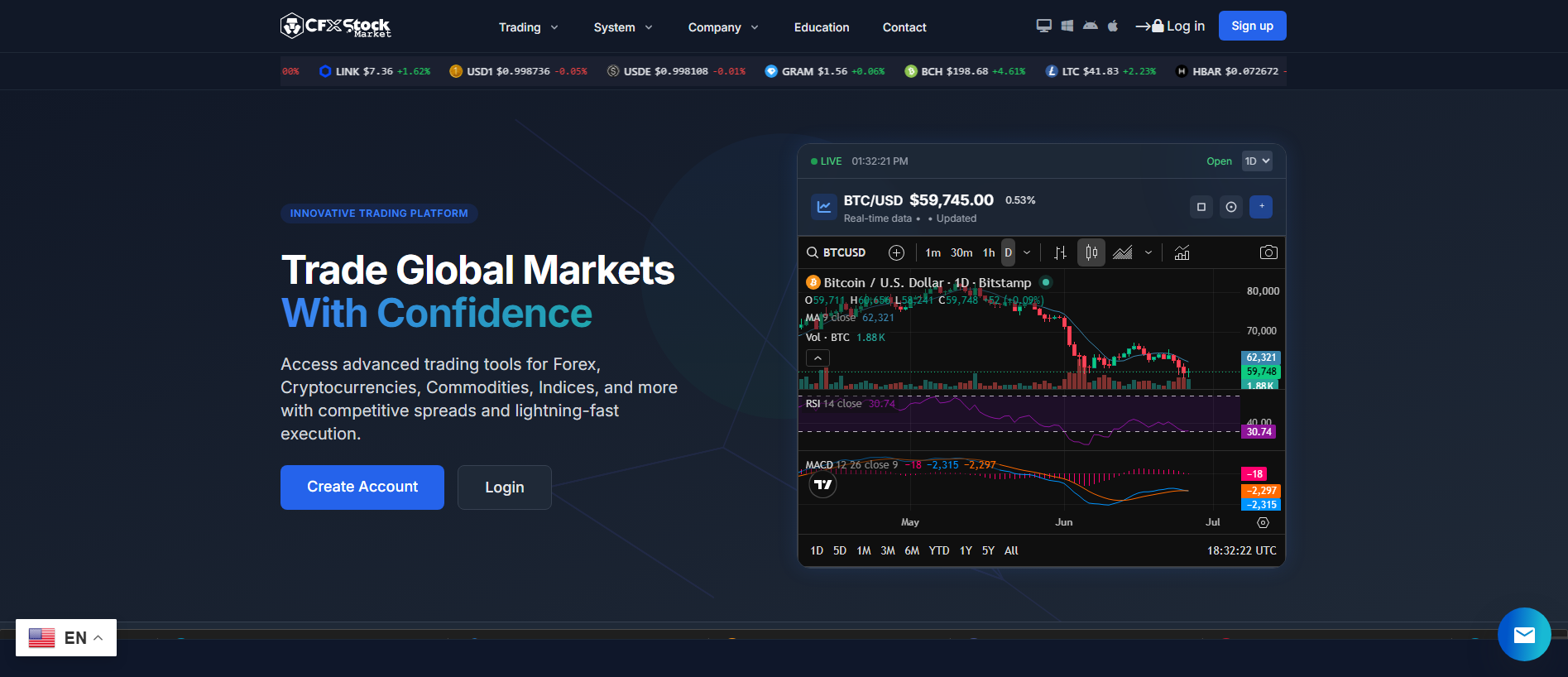Select the LINK ticker entry
1568x677 pixels.
(x=375, y=71)
